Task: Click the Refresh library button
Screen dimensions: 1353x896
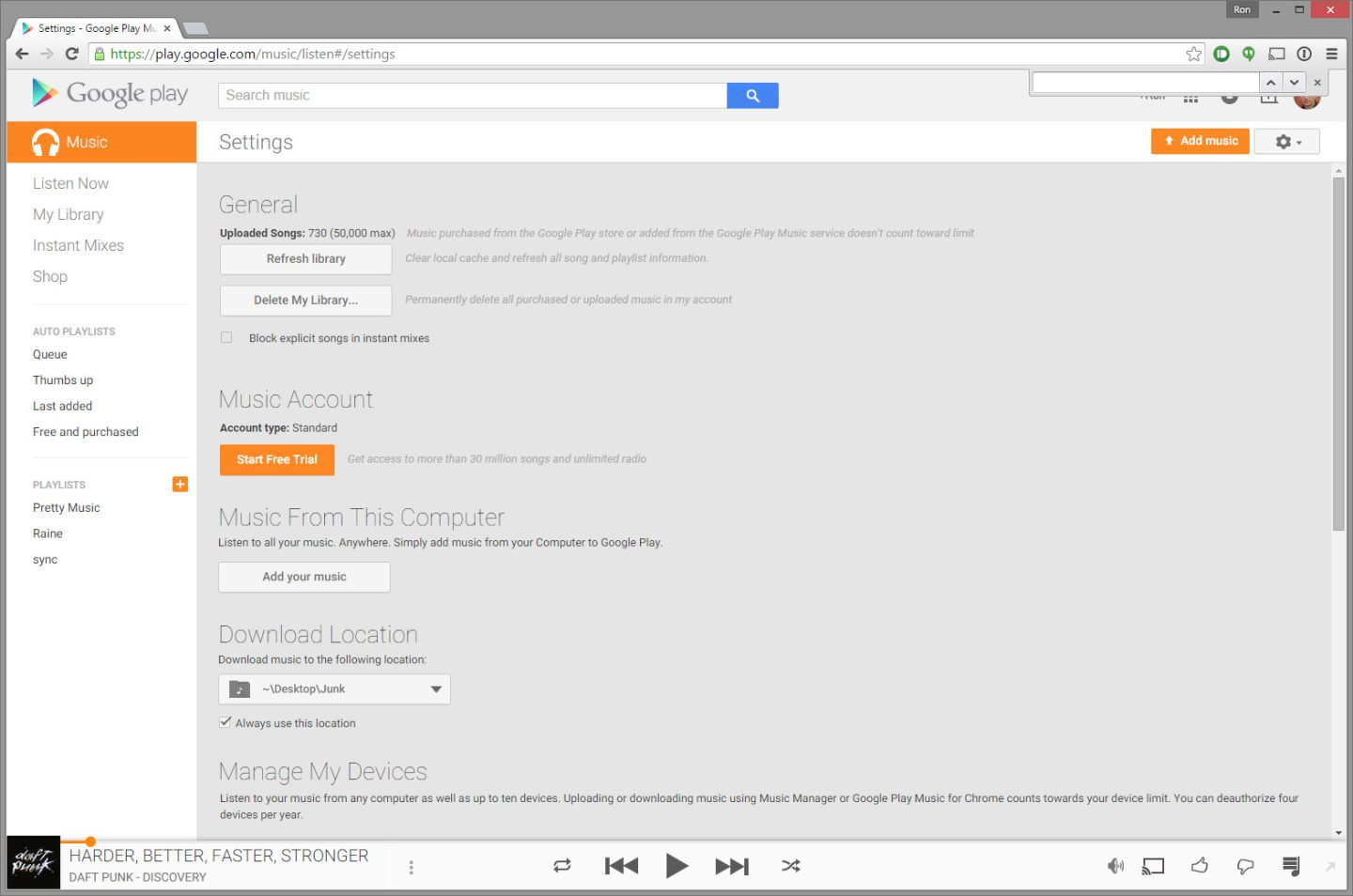Action: [305, 259]
